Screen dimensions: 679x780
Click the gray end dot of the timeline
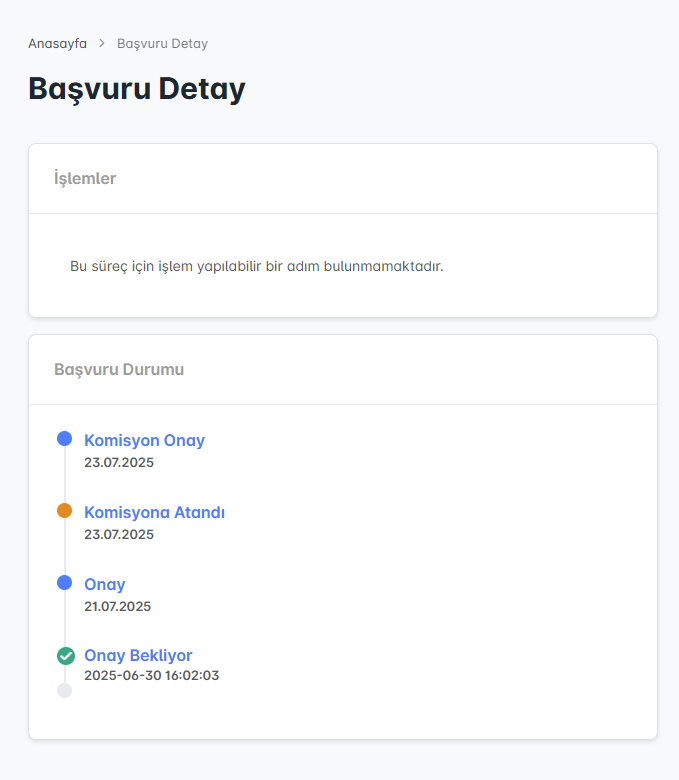tap(65, 690)
